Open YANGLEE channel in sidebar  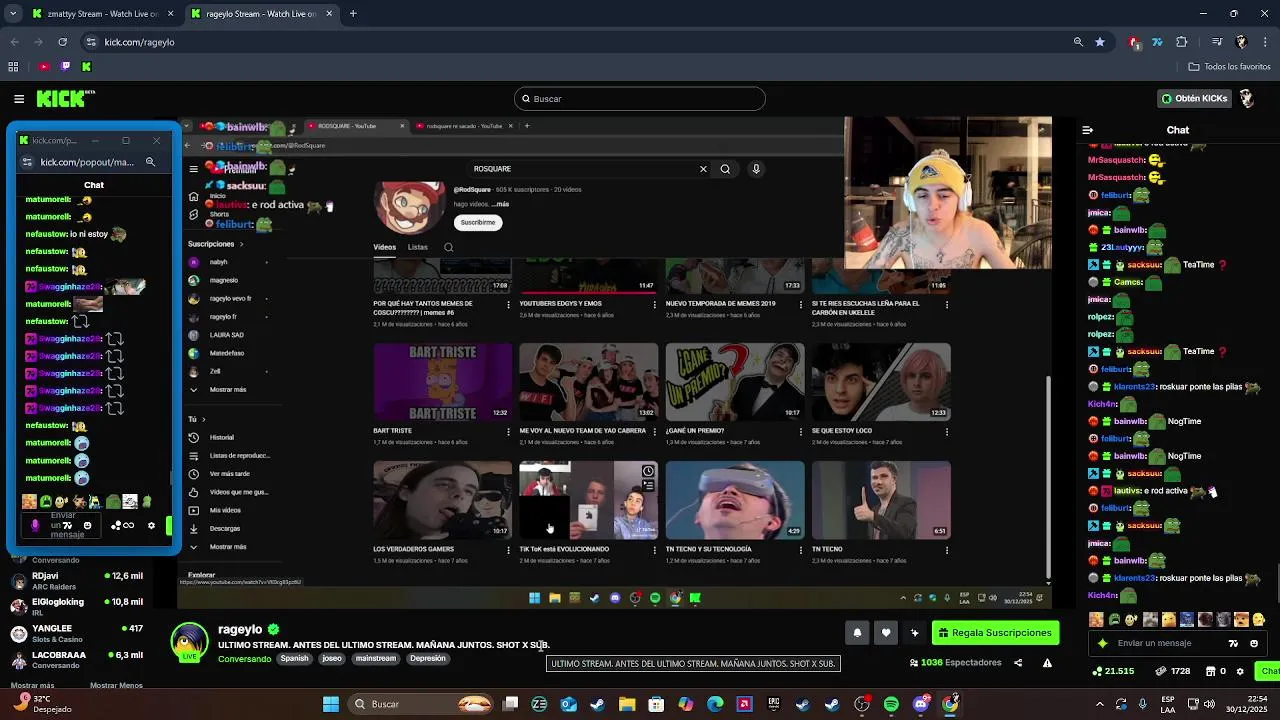click(x=76, y=633)
